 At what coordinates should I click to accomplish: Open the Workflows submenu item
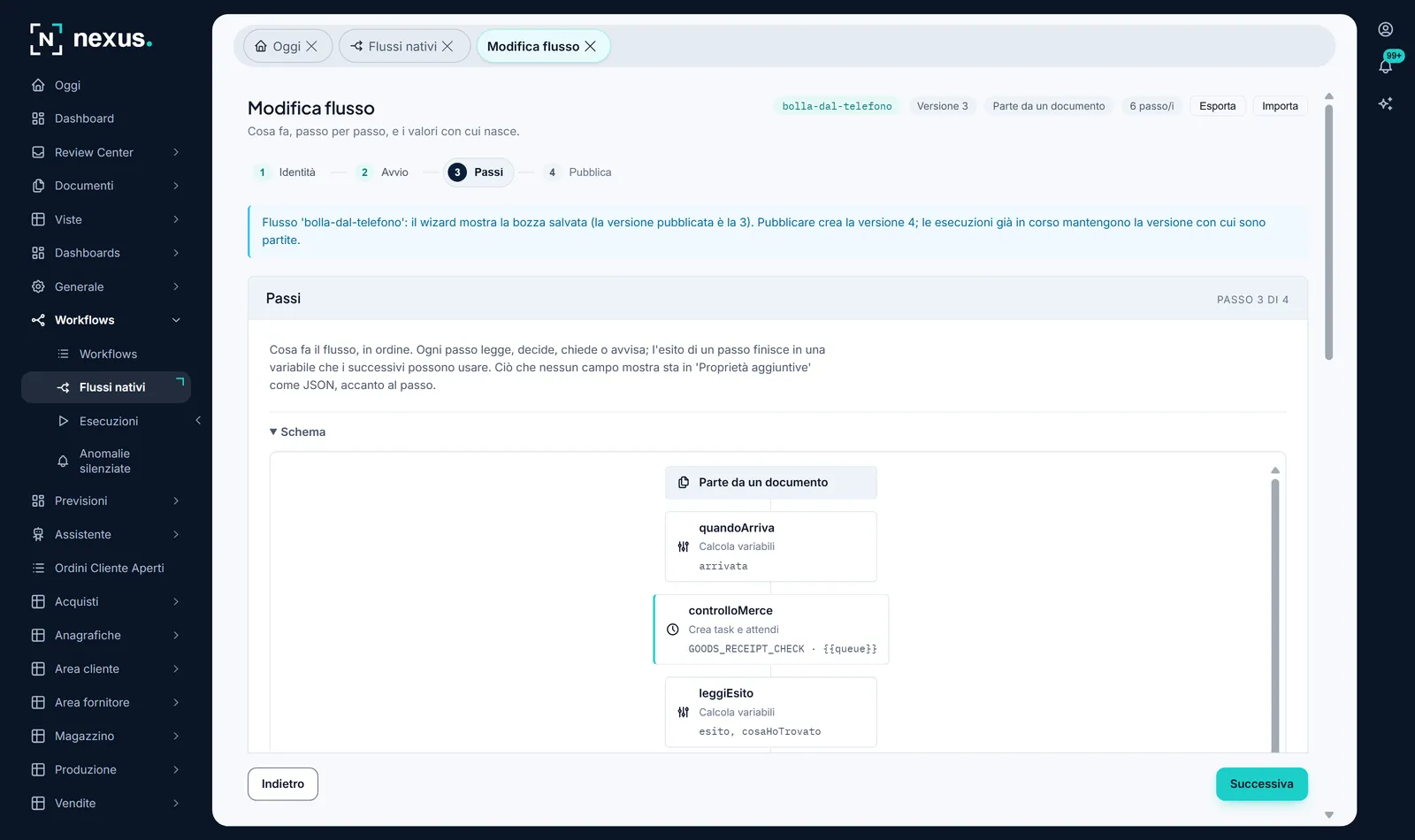click(x=106, y=354)
